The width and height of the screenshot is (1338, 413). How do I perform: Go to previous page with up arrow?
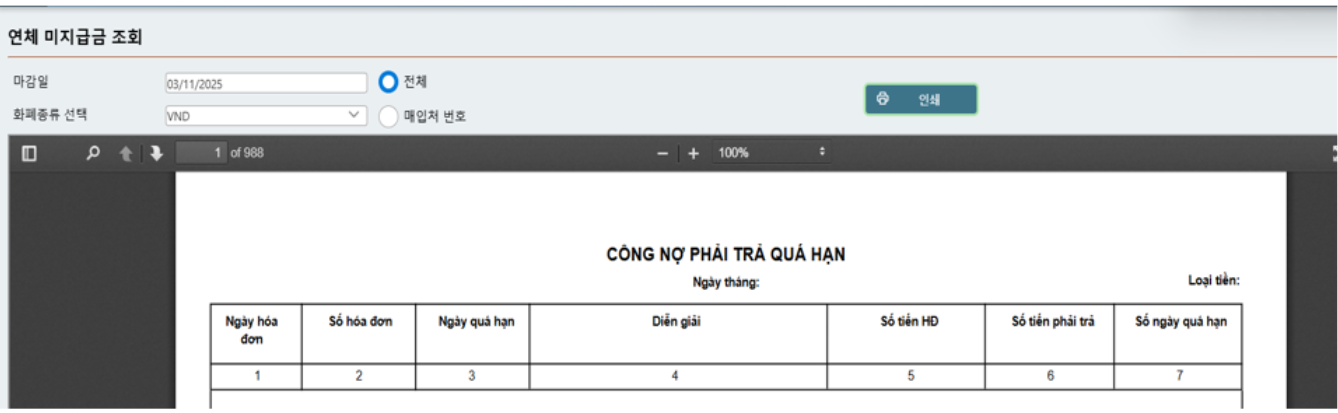pyautogui.click(x=126, y=153)
